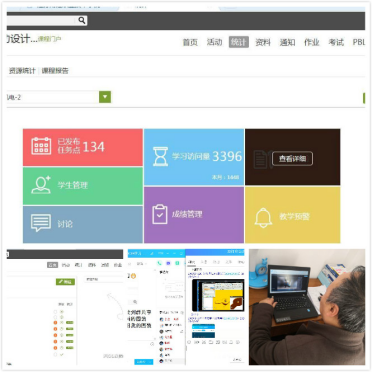
Task: Switch to the 首页 tab
Action: coord(190,42)
